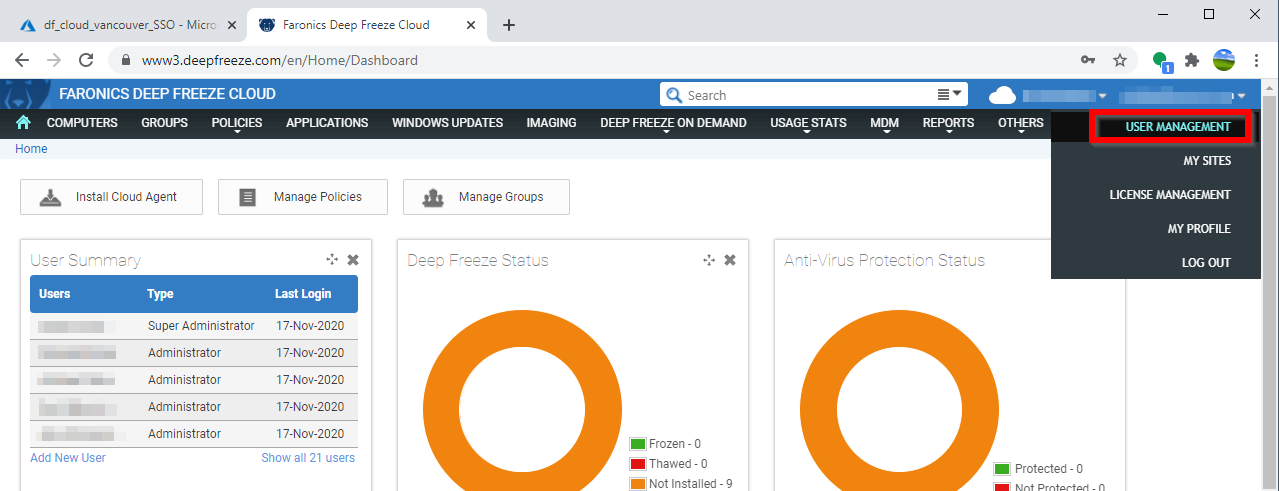Click the browser address bar URL
The height and width of the screenshot is (491, 1279).
(x=280, y=60)
